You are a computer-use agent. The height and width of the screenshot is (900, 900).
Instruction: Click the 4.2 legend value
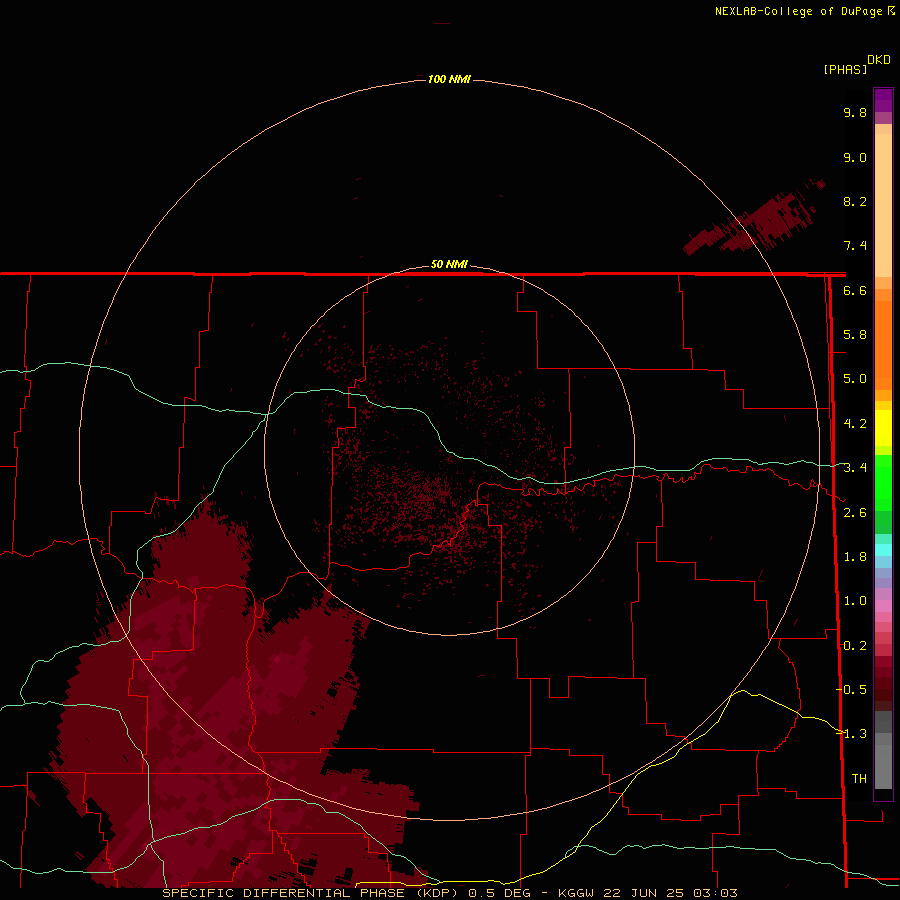855,424
